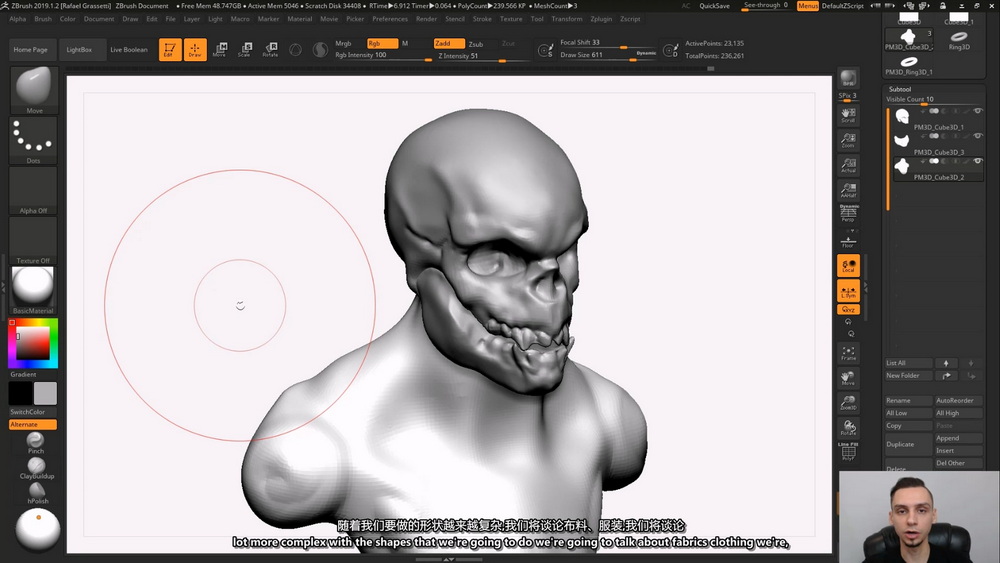Click the Scroll canvas icon
This screenshot has height=563, width=1000.
coord(848,115)
